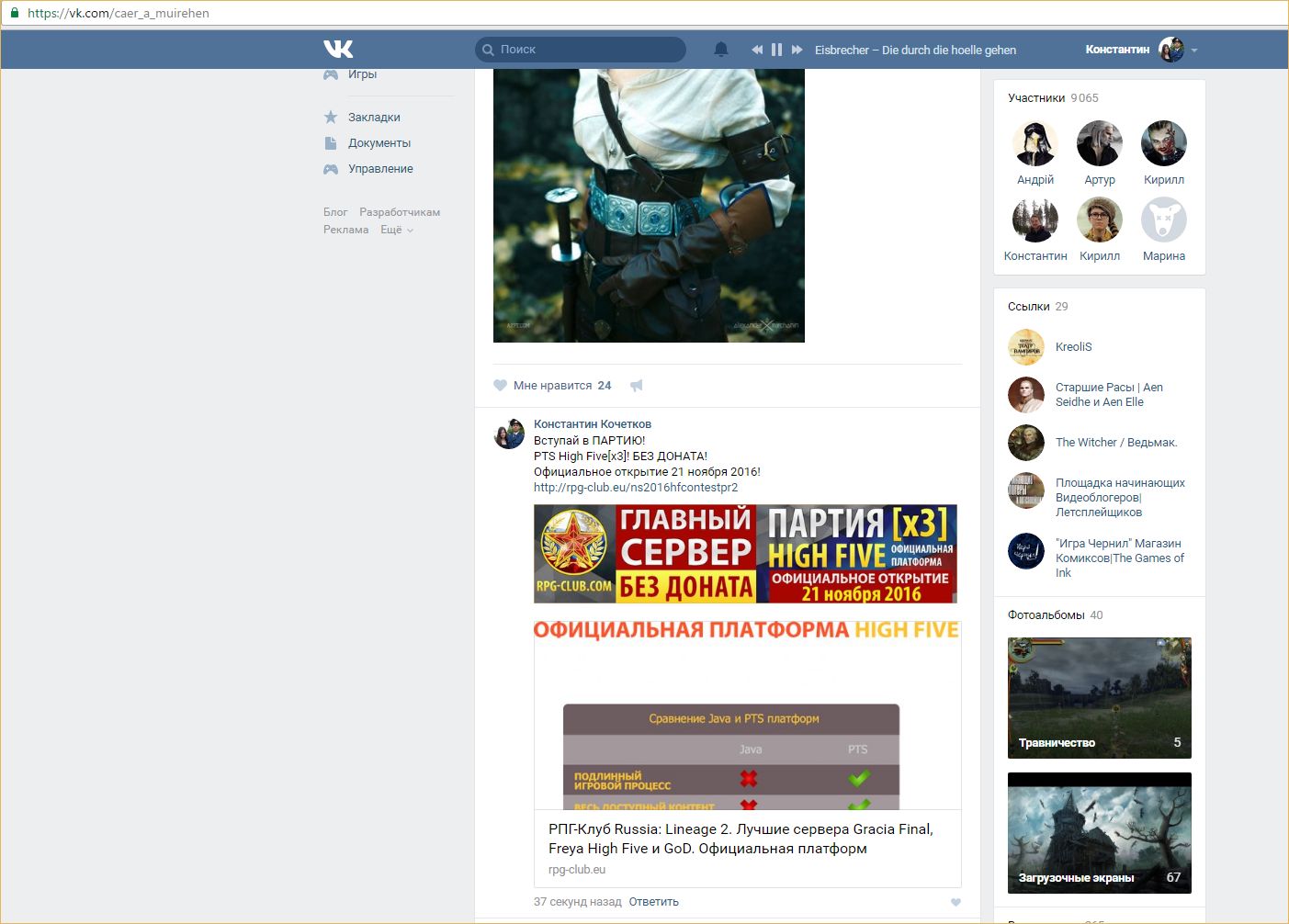Image resolution: width=1289 pixels, height=924 pixels.
Task: Open the notifications bell
Action: (x=721, y=50)
